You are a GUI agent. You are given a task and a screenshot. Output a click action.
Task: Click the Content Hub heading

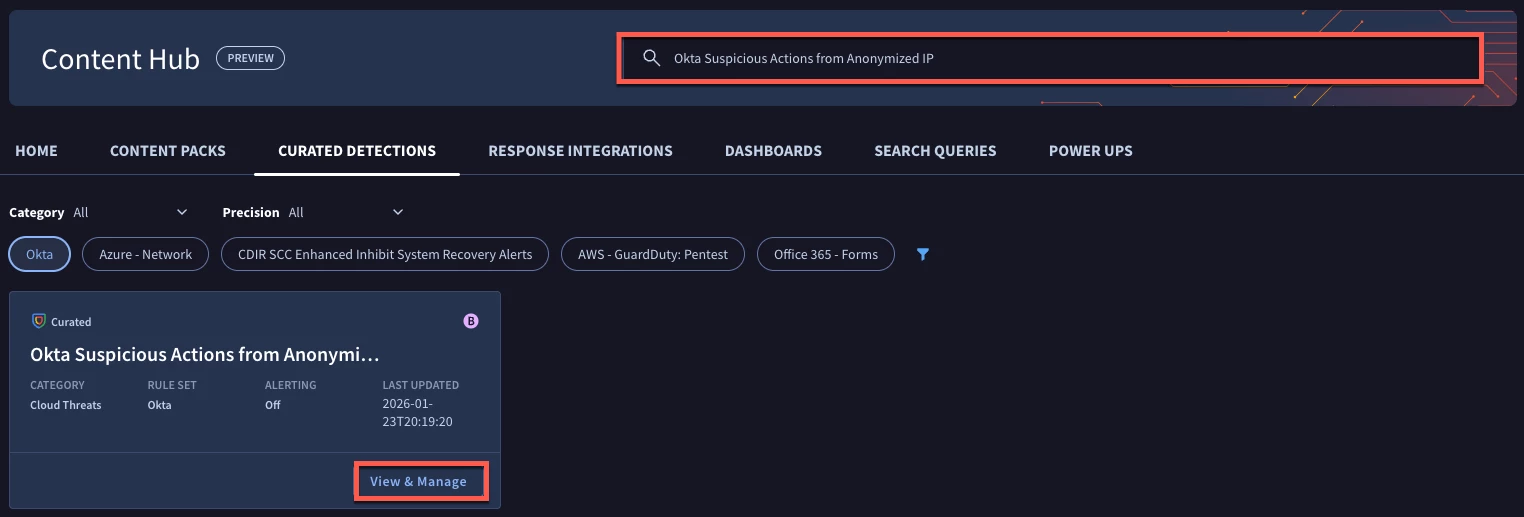coord(121,58)
